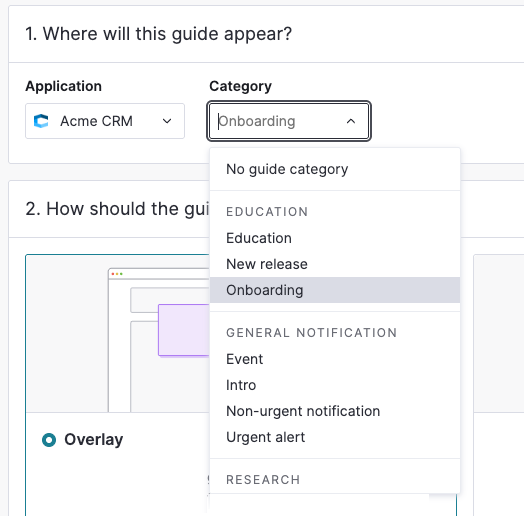Open the Application dropdown arrow

point(167,121)
